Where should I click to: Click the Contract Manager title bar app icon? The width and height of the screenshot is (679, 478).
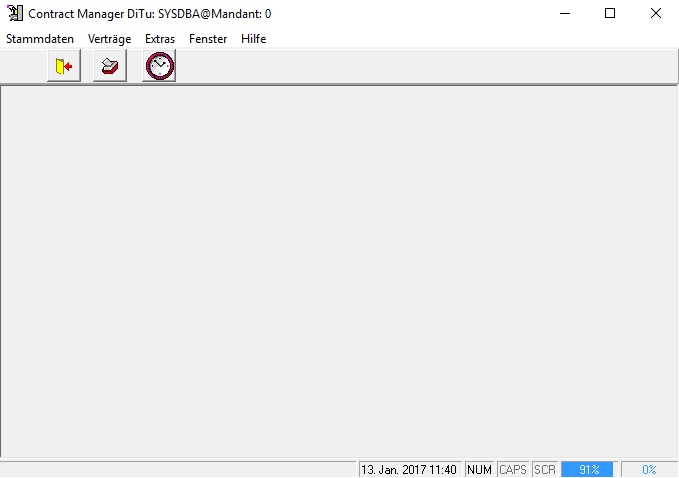[15, 13]
